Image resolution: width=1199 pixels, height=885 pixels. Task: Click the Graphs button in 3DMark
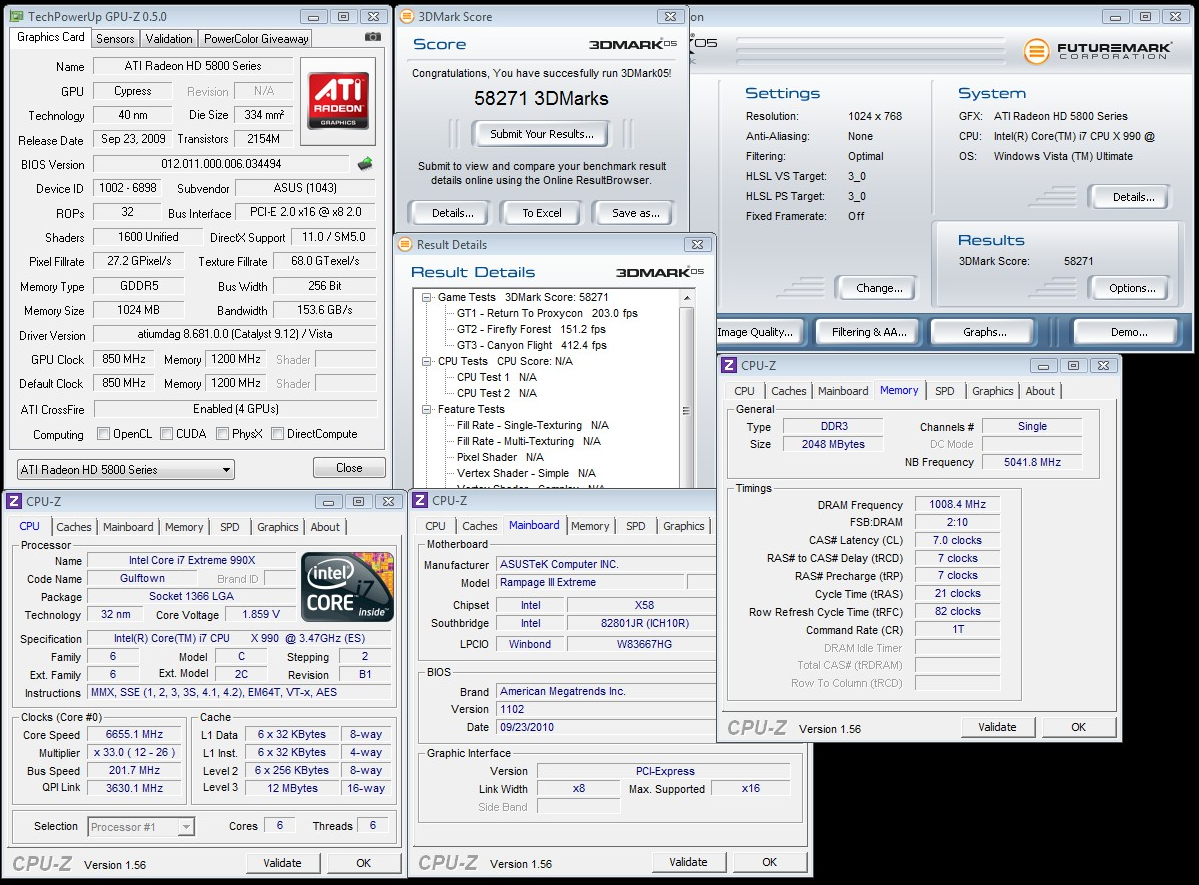[x=985, y=332]
